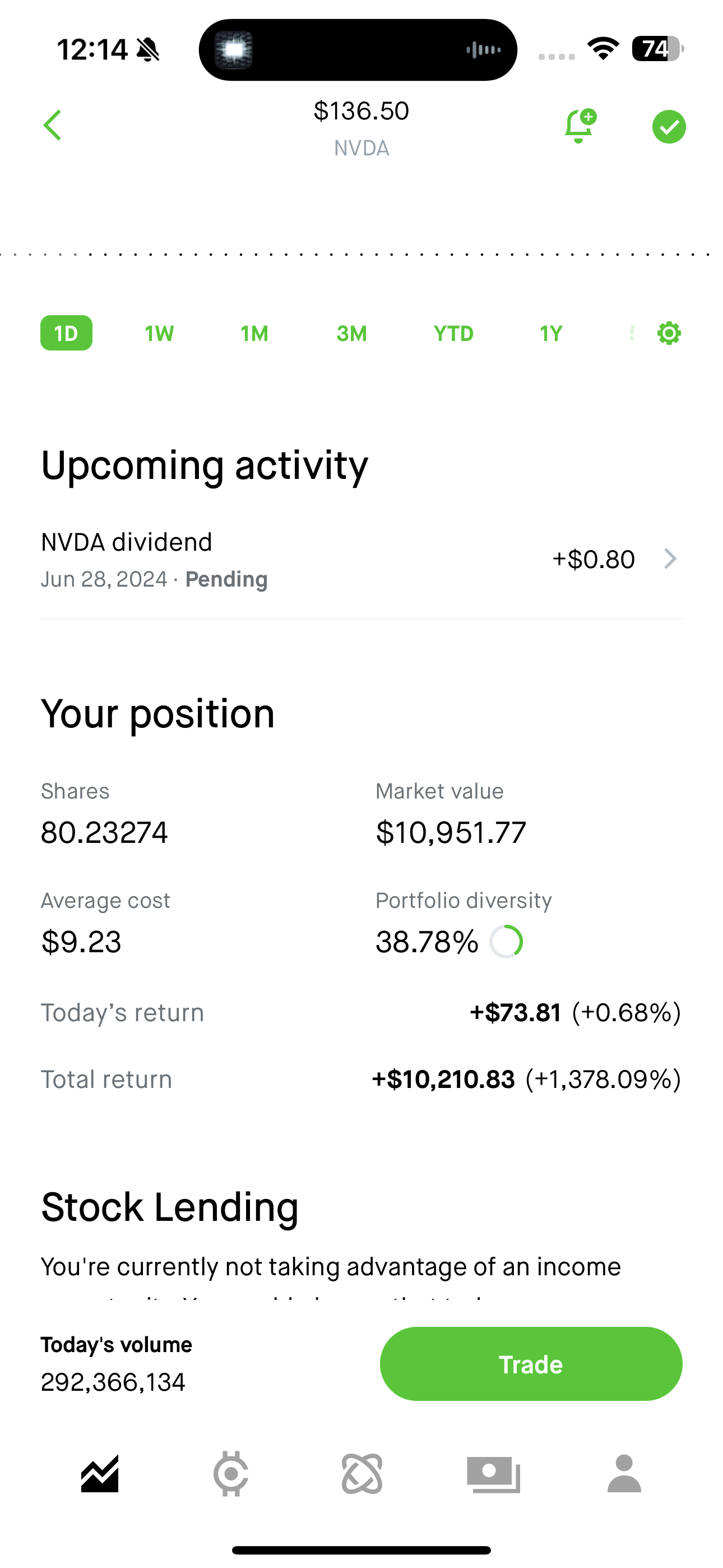This screenshot has width=723, height=1568.
Task: Select the 1D chart range
Action: tap(66, 333)
